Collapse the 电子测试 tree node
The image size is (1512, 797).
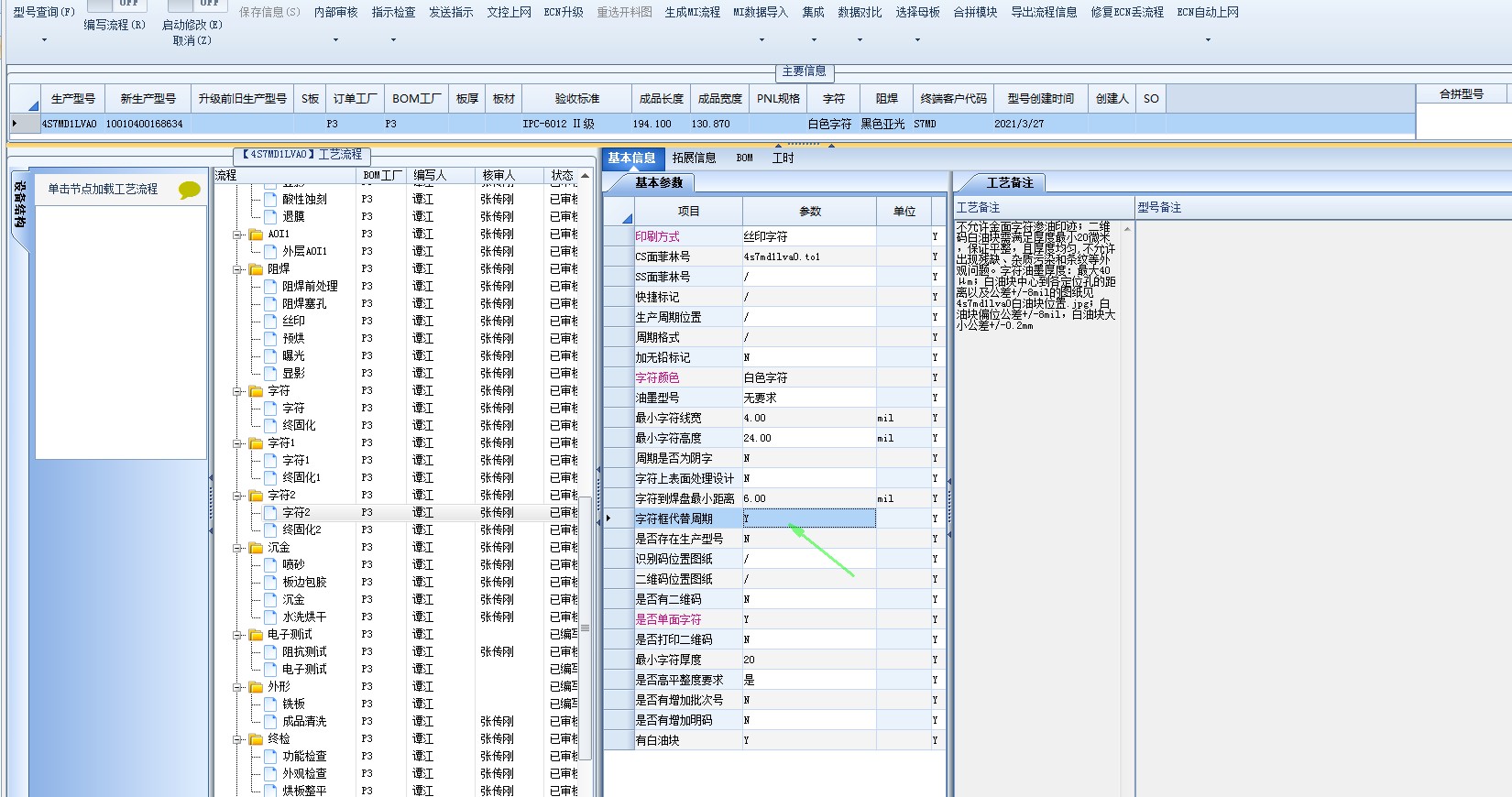click(237, 635)
